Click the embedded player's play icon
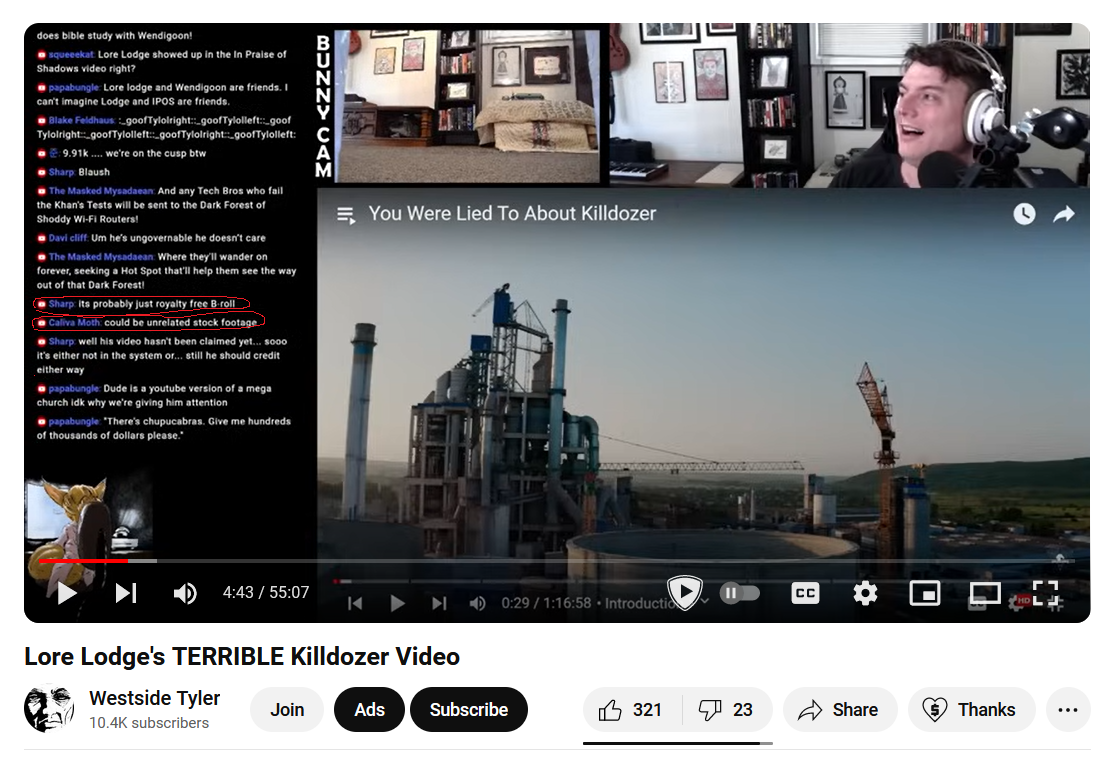1117x763 pixels. tap(398, 603)
